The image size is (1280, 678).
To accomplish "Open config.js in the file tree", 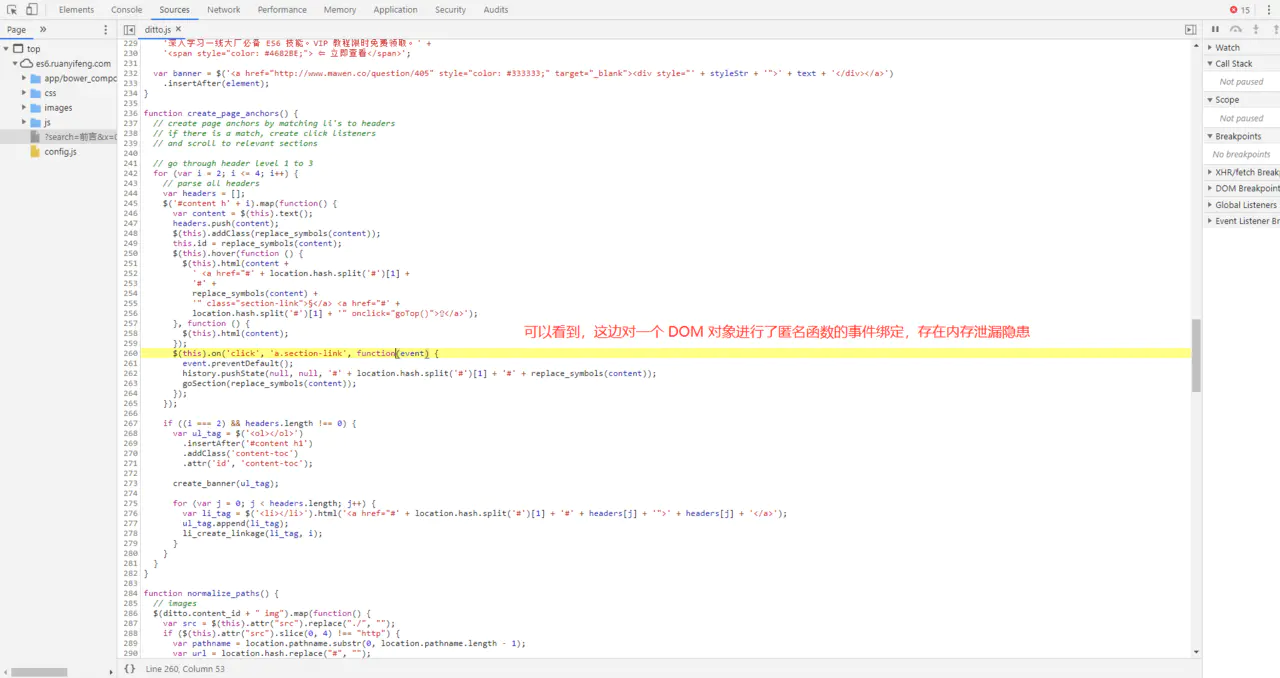I will tap(60, 152).
